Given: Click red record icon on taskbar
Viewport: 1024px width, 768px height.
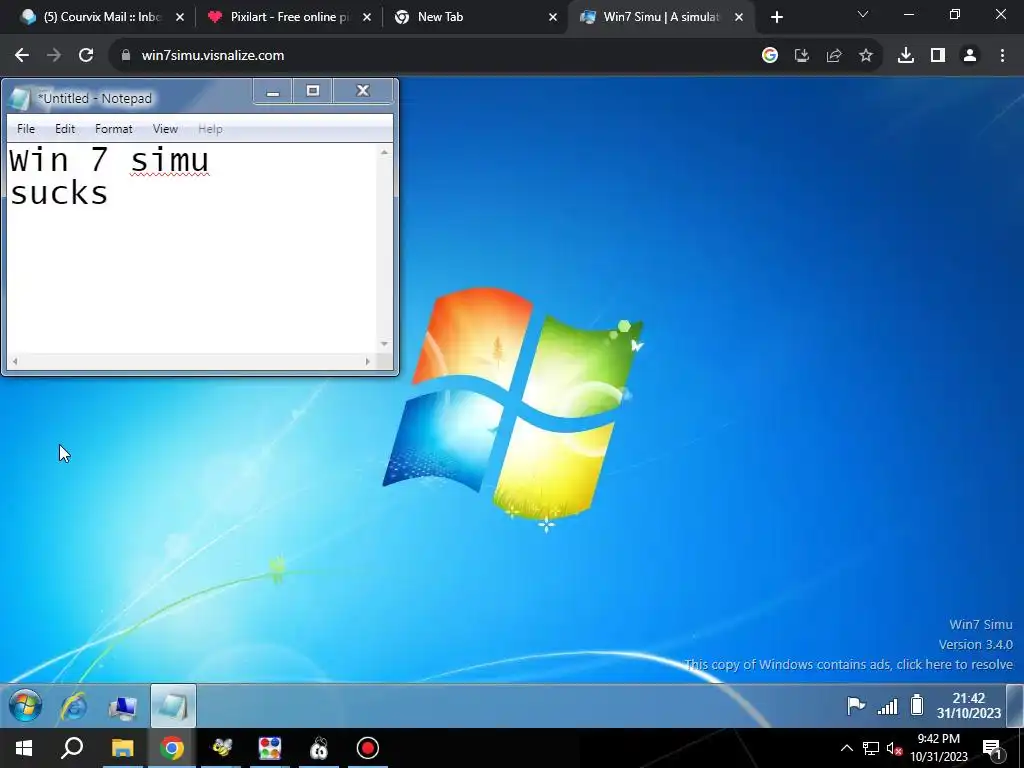Looking at the screenshot, I should pos(368,748).
